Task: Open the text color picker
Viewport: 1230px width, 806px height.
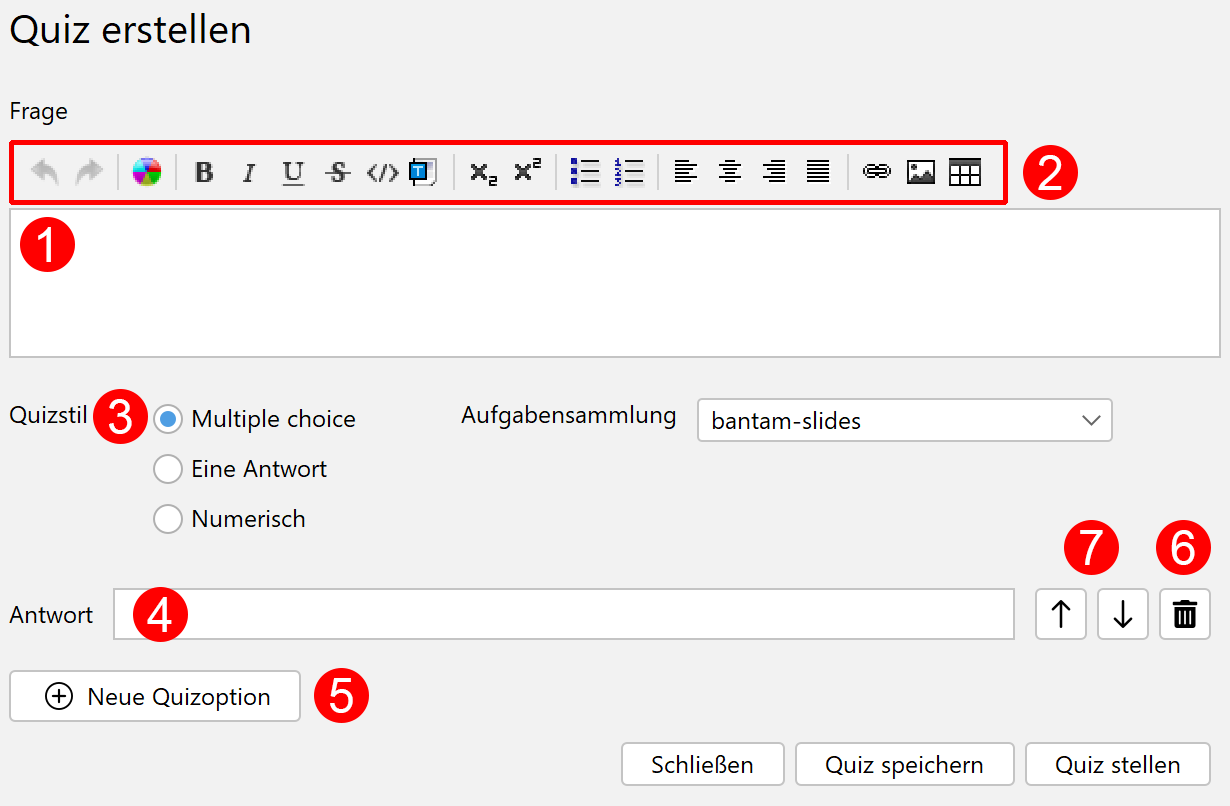Action: click(x=147, y=171)
